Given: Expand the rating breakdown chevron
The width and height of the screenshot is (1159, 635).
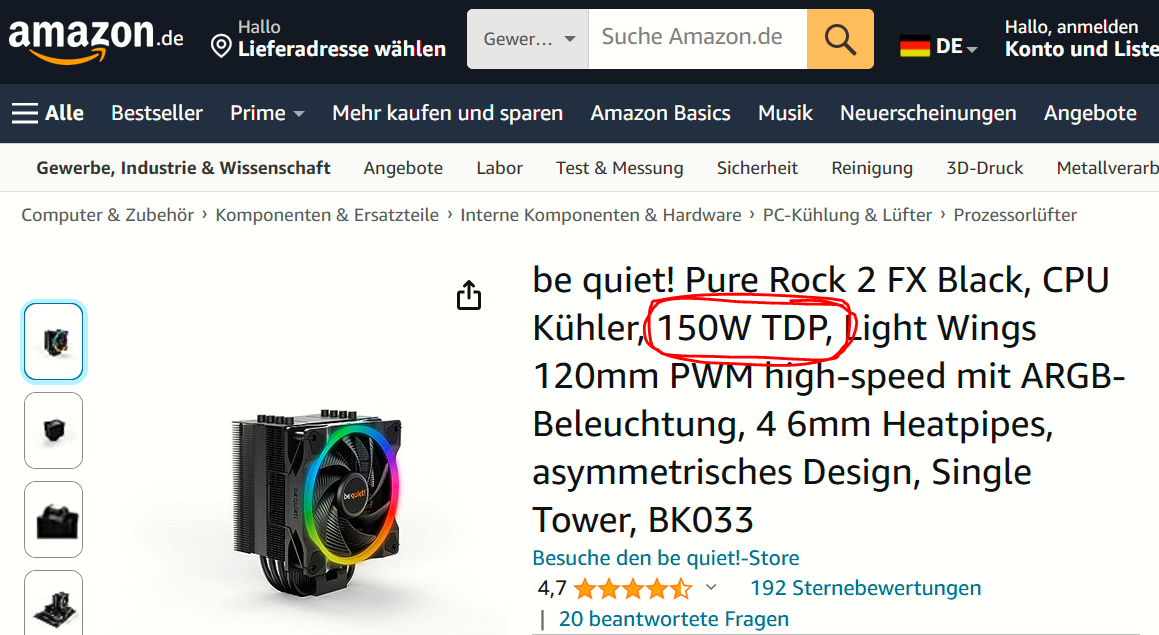Looking at the screenshot, I should (711, 588).
